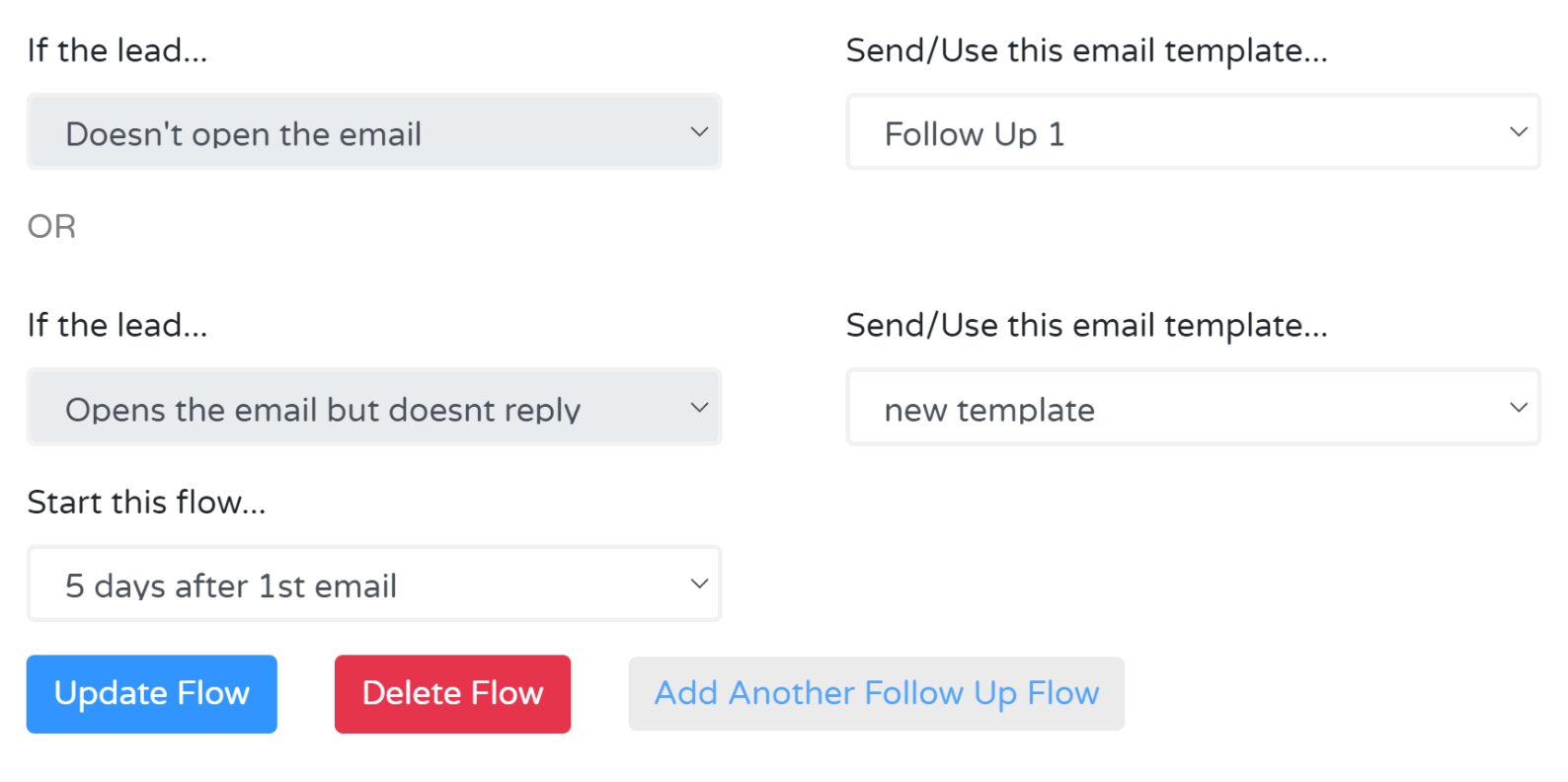Click "If the lead..." label above "Opens the email"
Image resolution: width=1568 pixels, height=782 pixels.
tap(118, 325)
